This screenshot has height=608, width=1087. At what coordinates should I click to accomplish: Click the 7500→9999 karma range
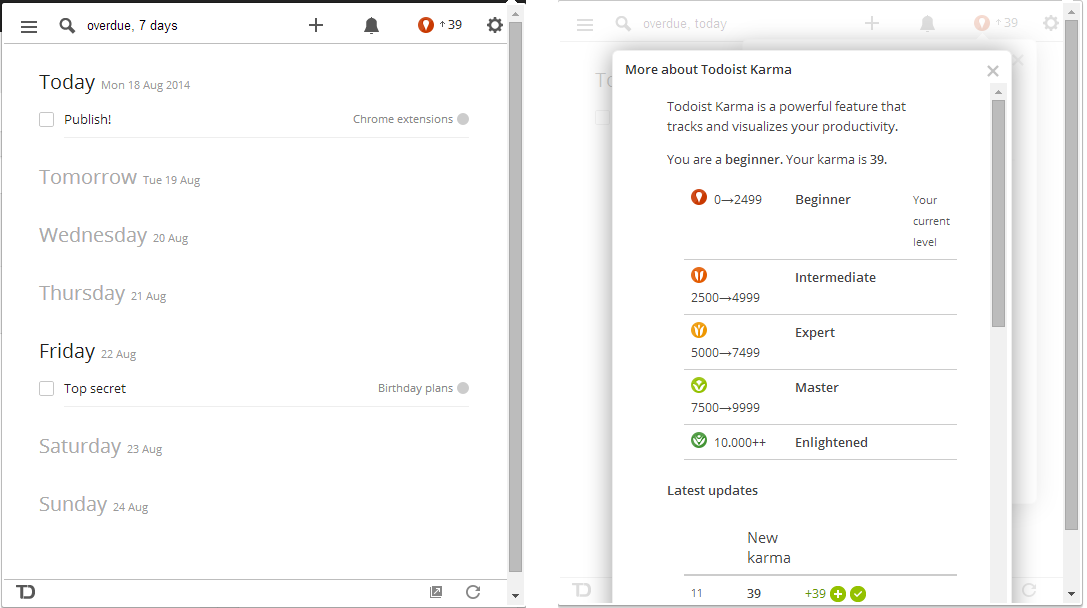click(725, 408)
